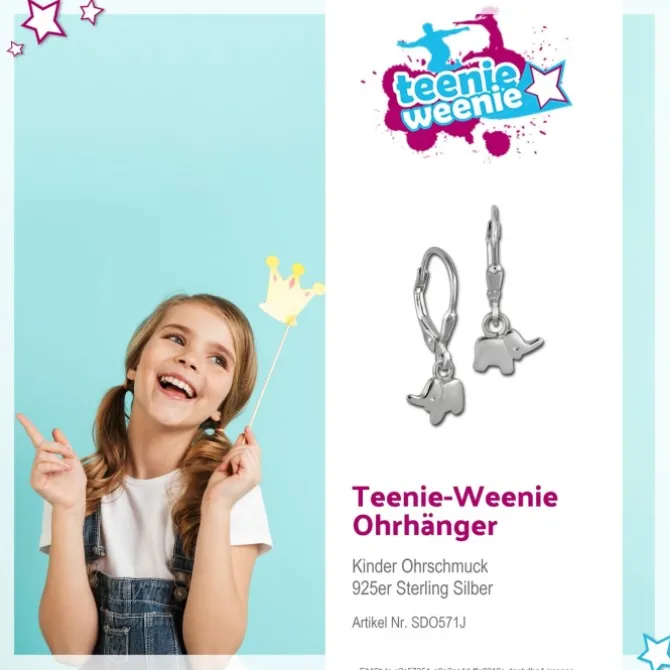Select the right earring hook clasp
The image size is (670, 670).
495,259
